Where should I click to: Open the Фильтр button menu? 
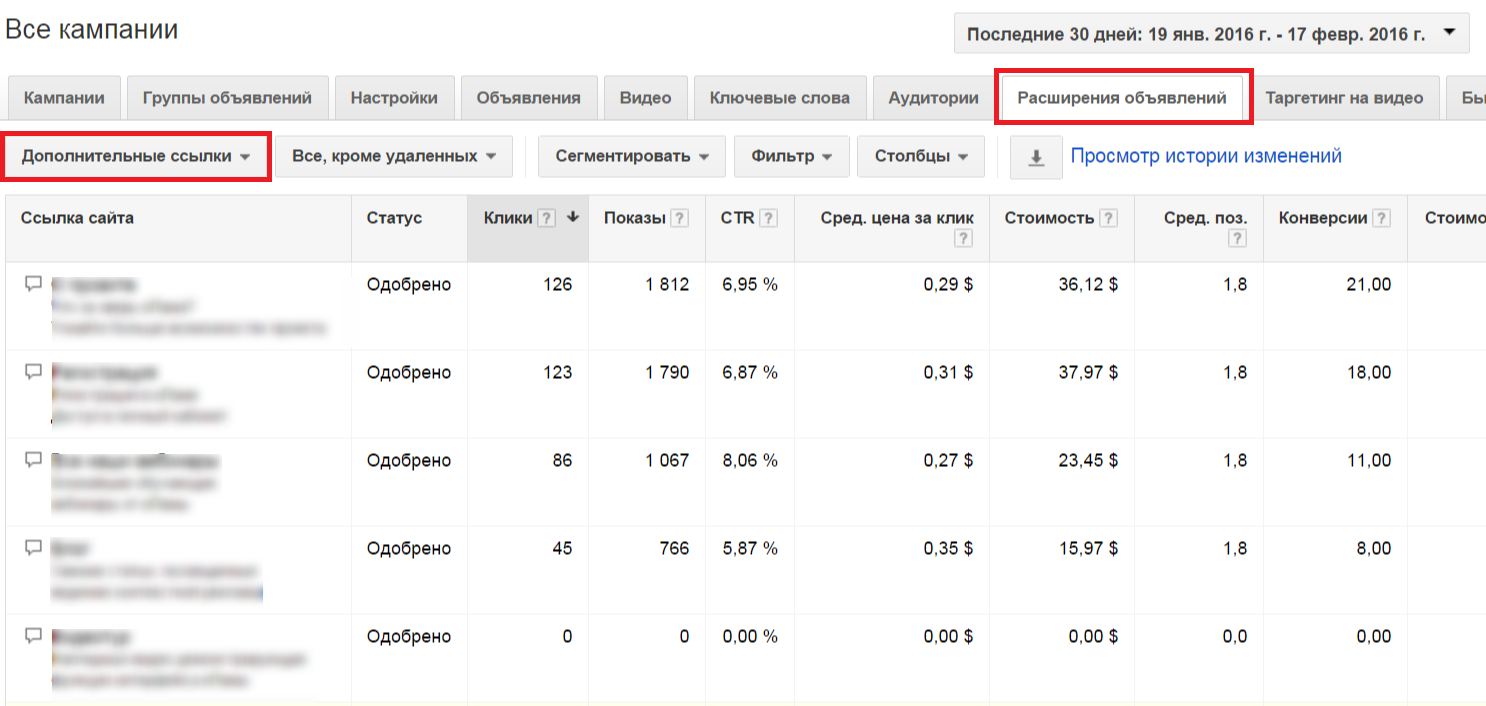pyautogui.click(x=792, y=157)
